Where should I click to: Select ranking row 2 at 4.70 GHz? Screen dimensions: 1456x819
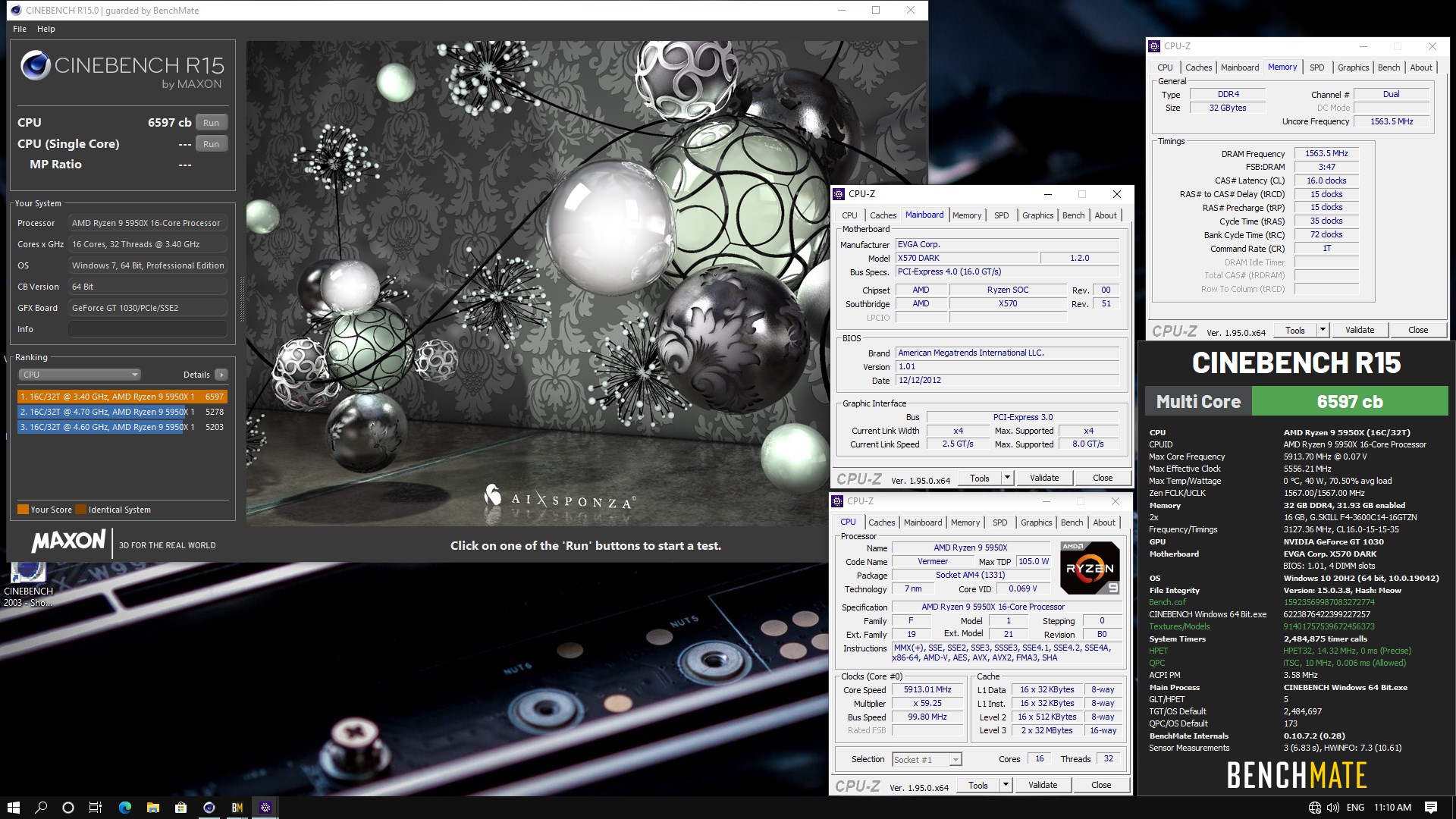122,412
